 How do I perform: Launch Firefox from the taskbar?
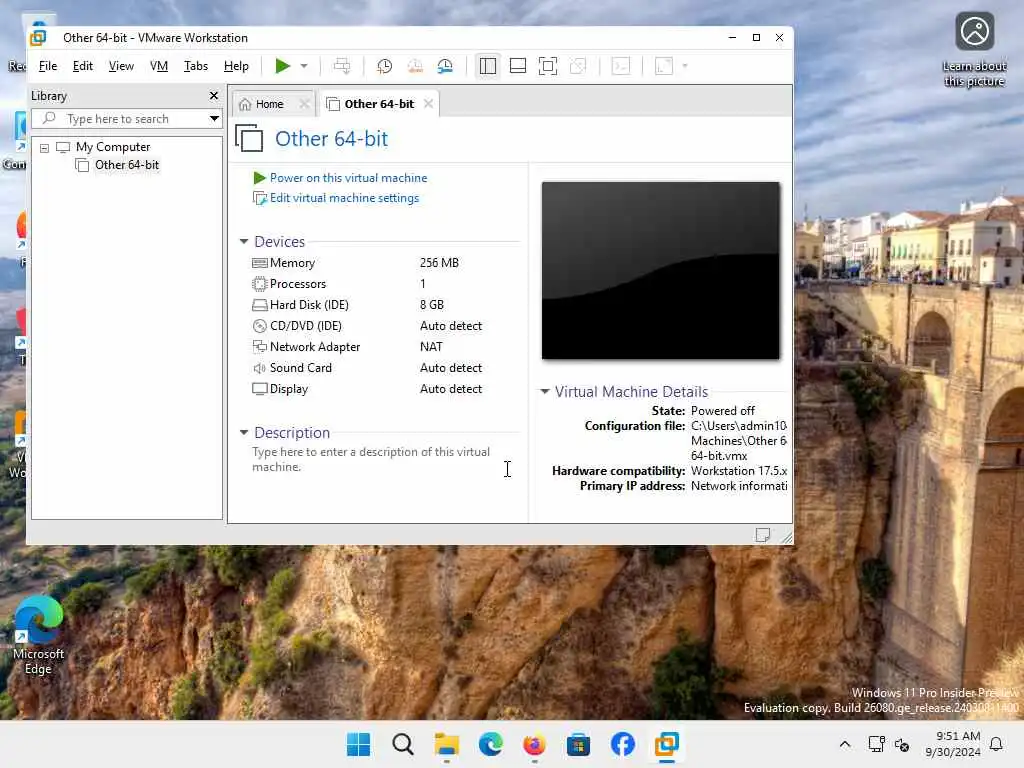pos(534,744)
